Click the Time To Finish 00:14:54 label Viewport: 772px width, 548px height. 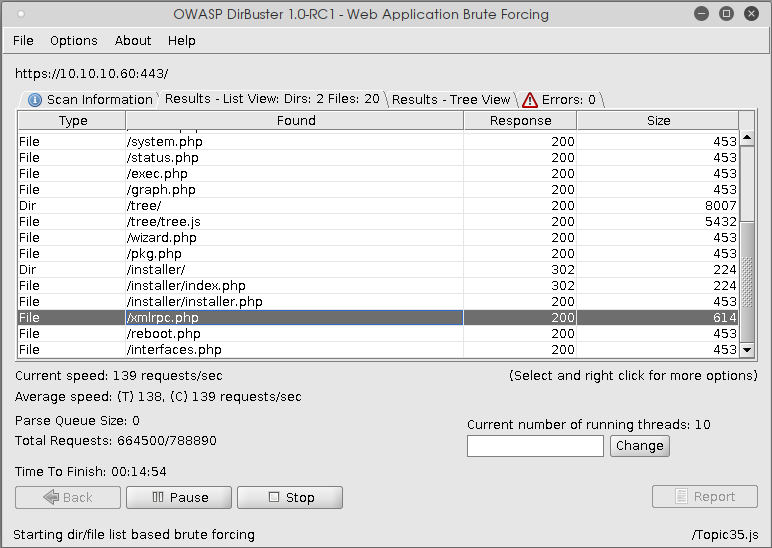[x=91, y=472]
